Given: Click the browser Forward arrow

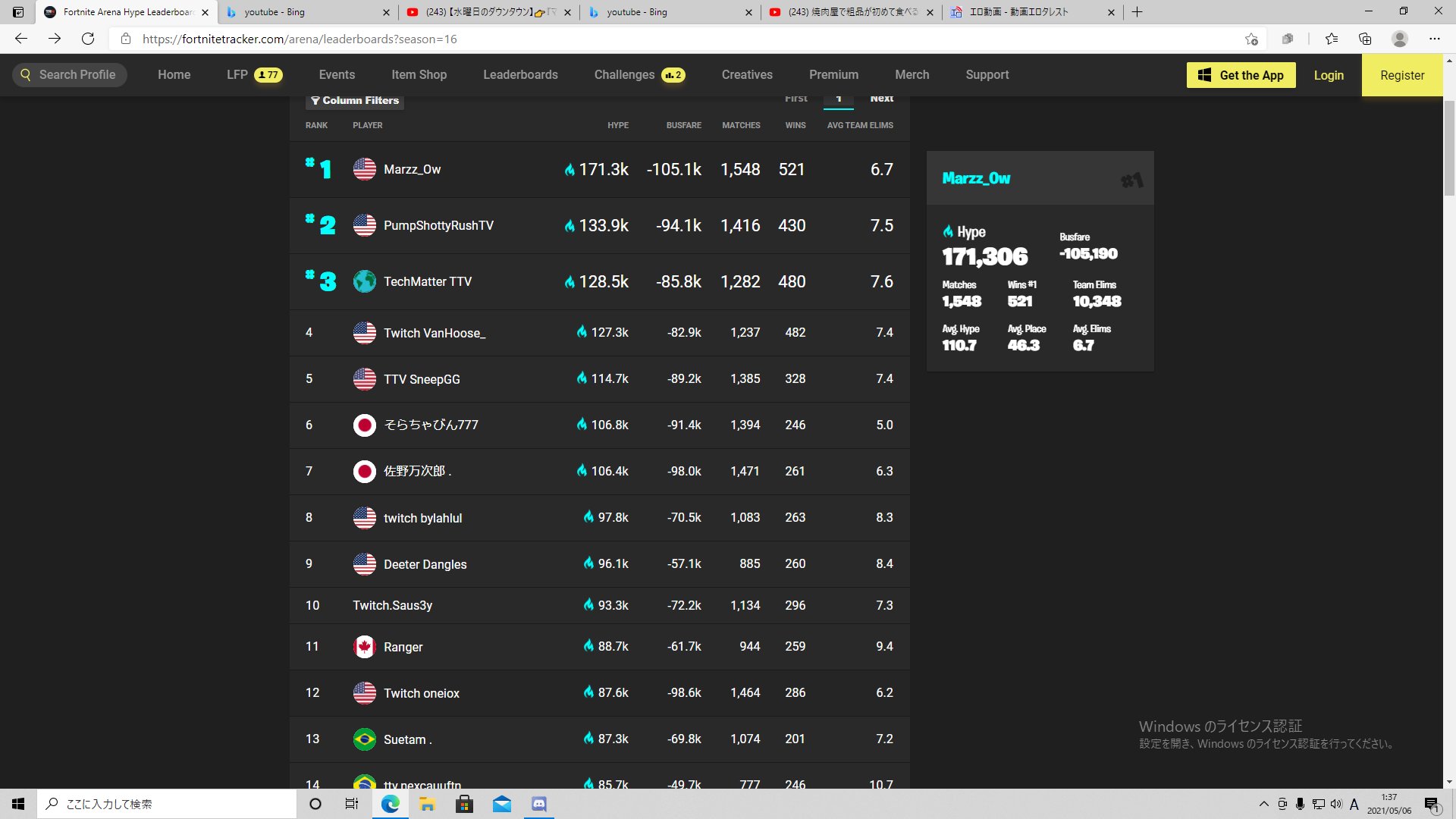Looking at the screenshot, I should coord(55,39).
